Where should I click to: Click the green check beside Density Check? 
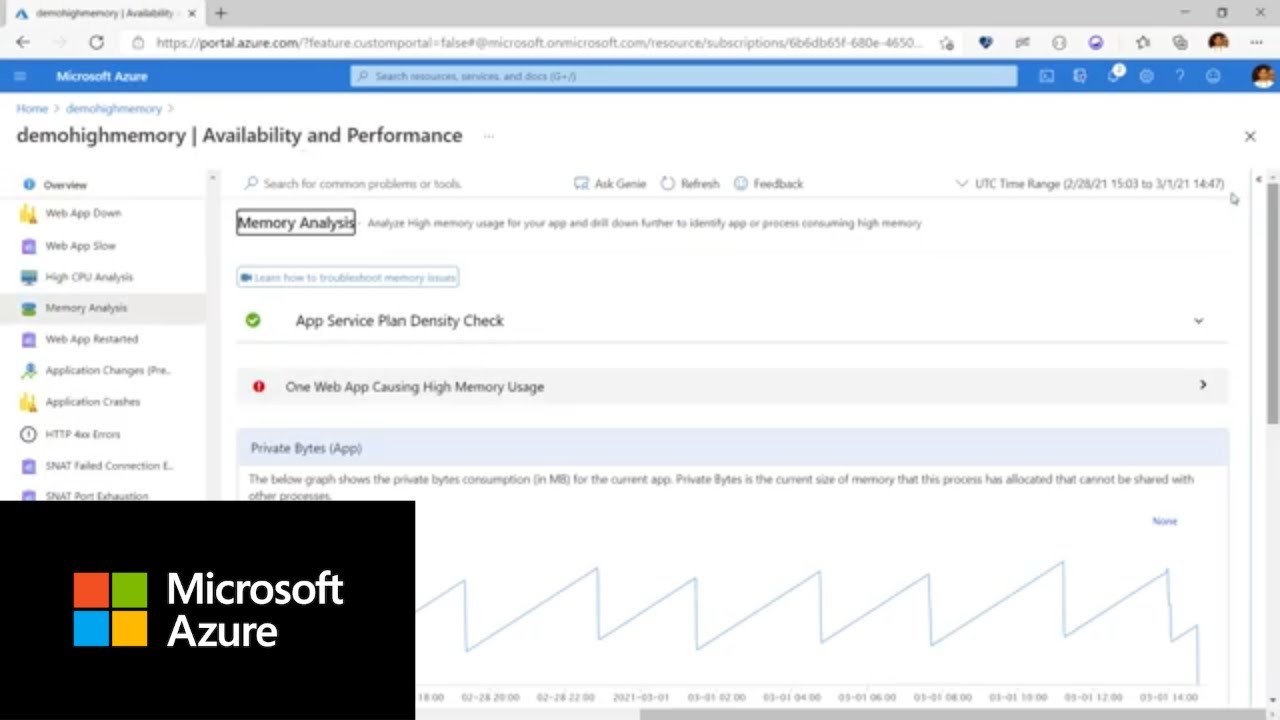[x=253, y=320]
